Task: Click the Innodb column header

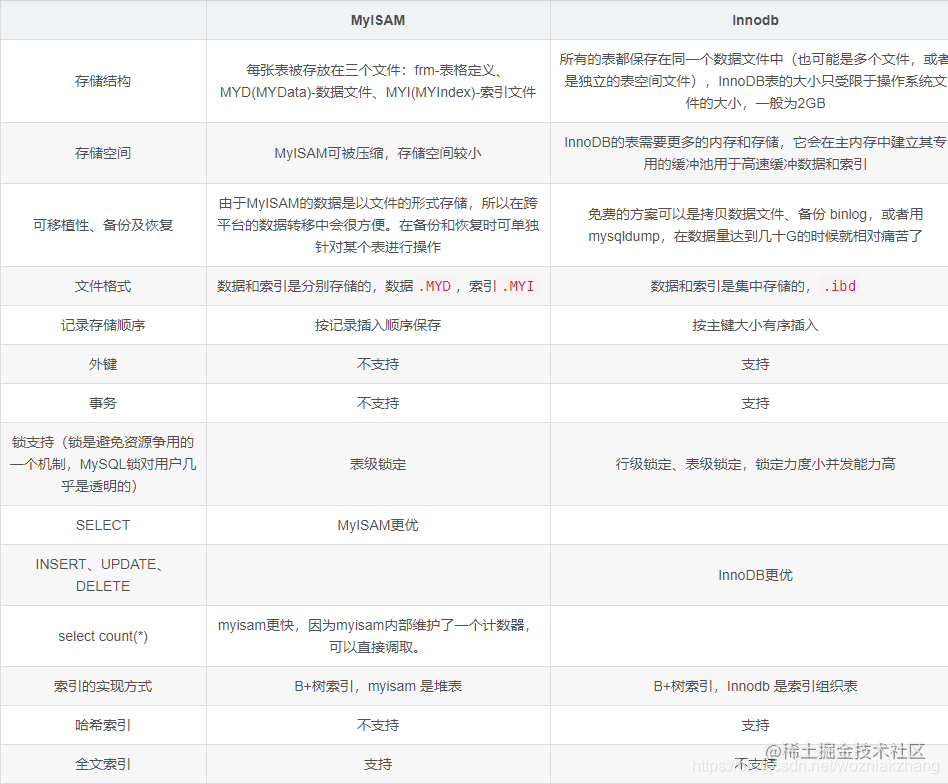Action: (x=755, y=21)
